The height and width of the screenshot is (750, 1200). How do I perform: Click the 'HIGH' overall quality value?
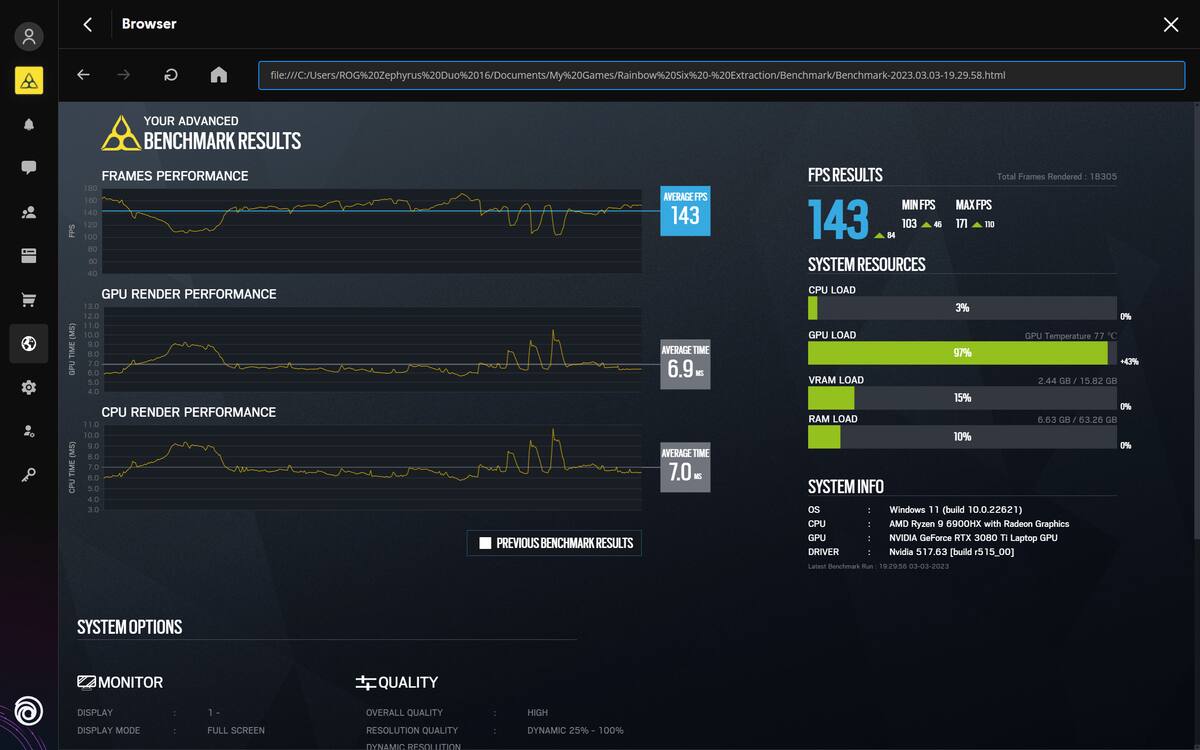pos(537,713)
